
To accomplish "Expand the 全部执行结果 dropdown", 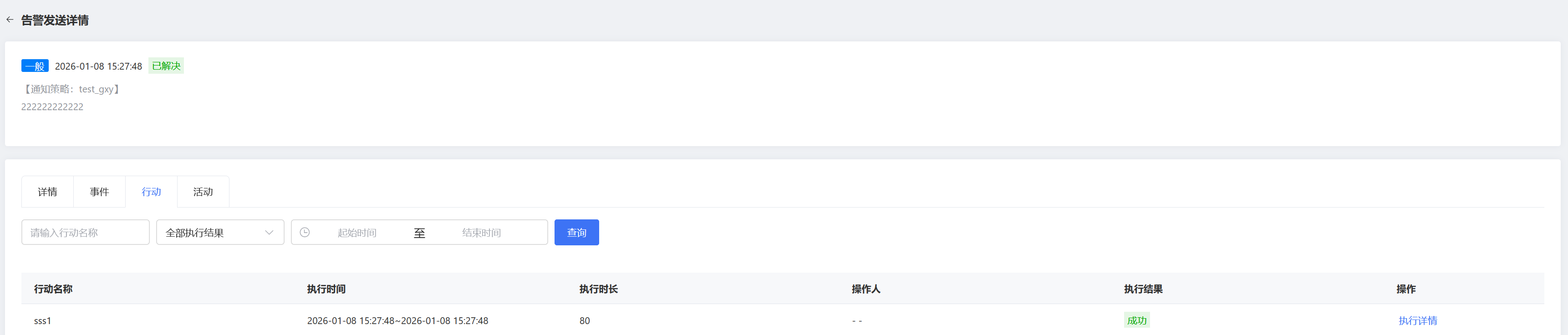I will tap(220, 232).
